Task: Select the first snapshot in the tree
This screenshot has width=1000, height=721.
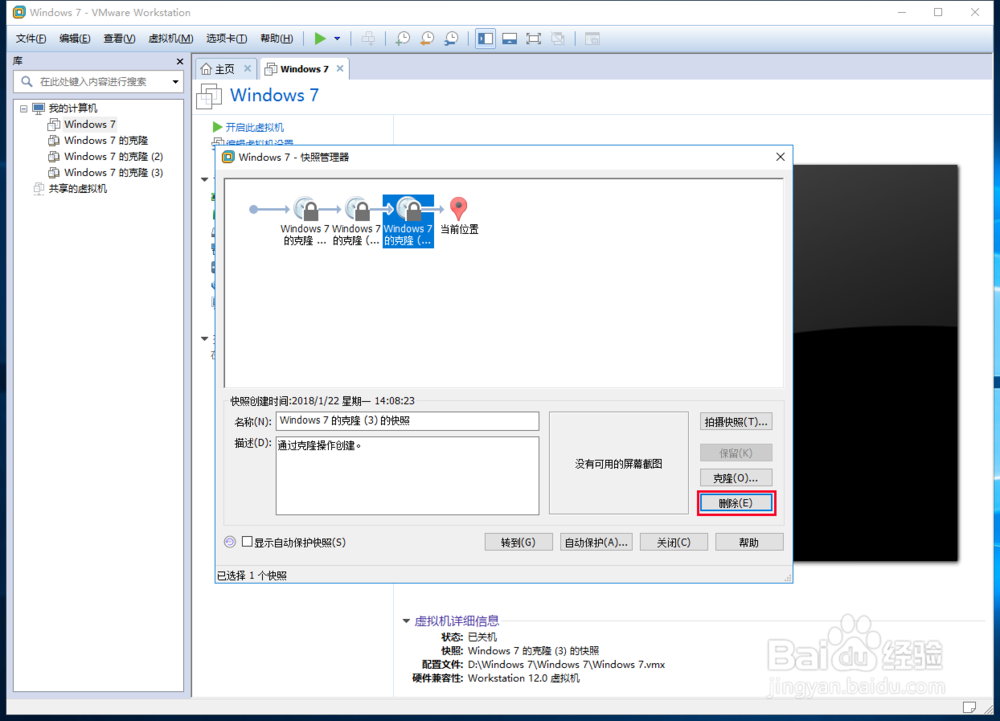Action: pyautogui.click(x=305, y=221)
